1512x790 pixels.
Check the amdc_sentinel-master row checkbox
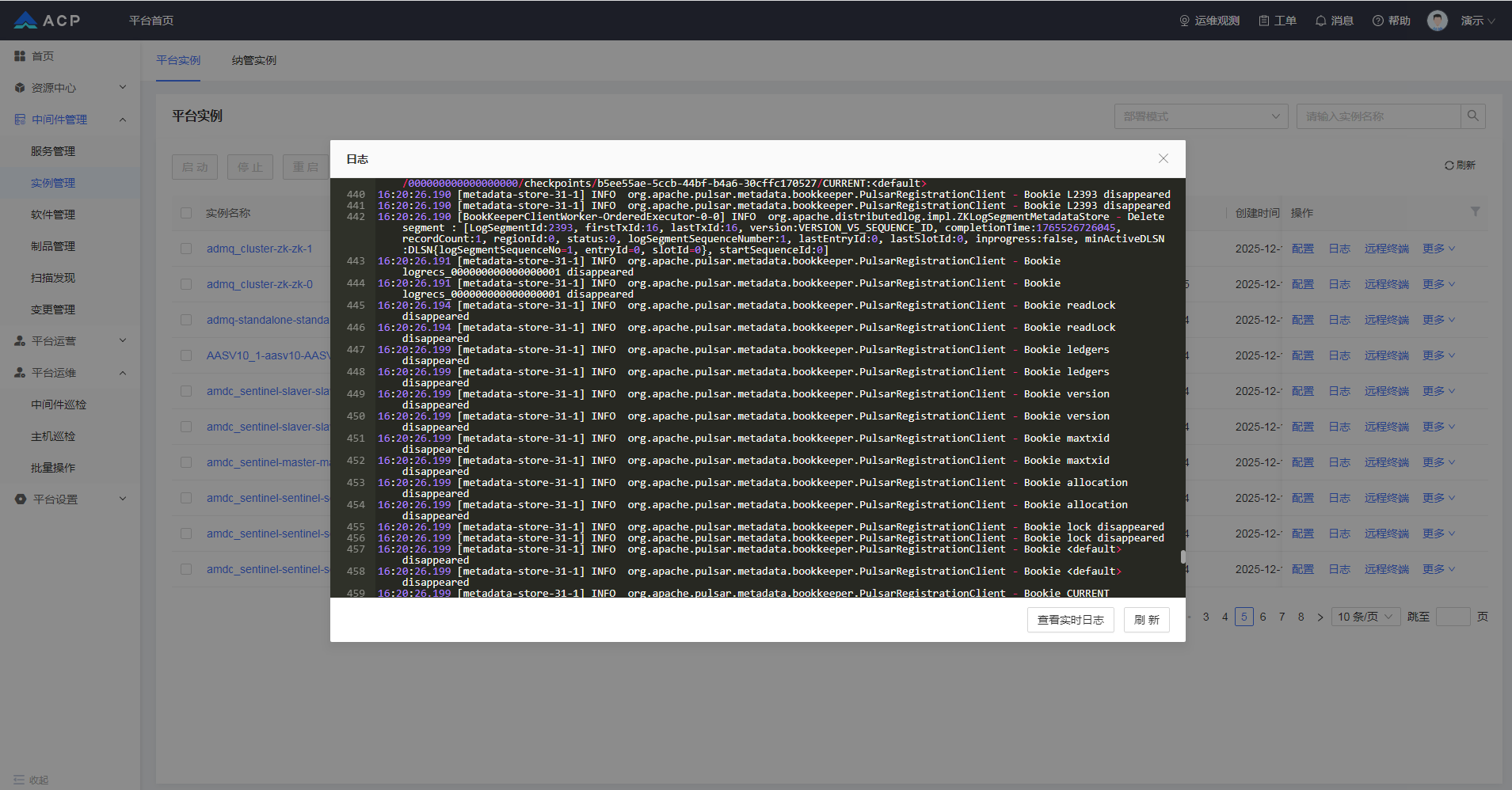(186, 462)
